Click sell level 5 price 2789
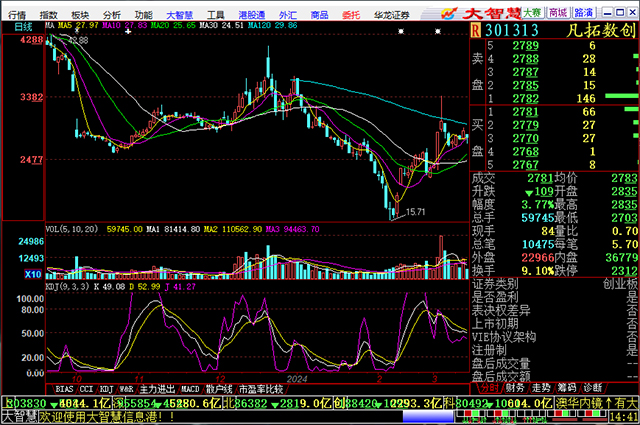640x425 pixels. (526, 46)
